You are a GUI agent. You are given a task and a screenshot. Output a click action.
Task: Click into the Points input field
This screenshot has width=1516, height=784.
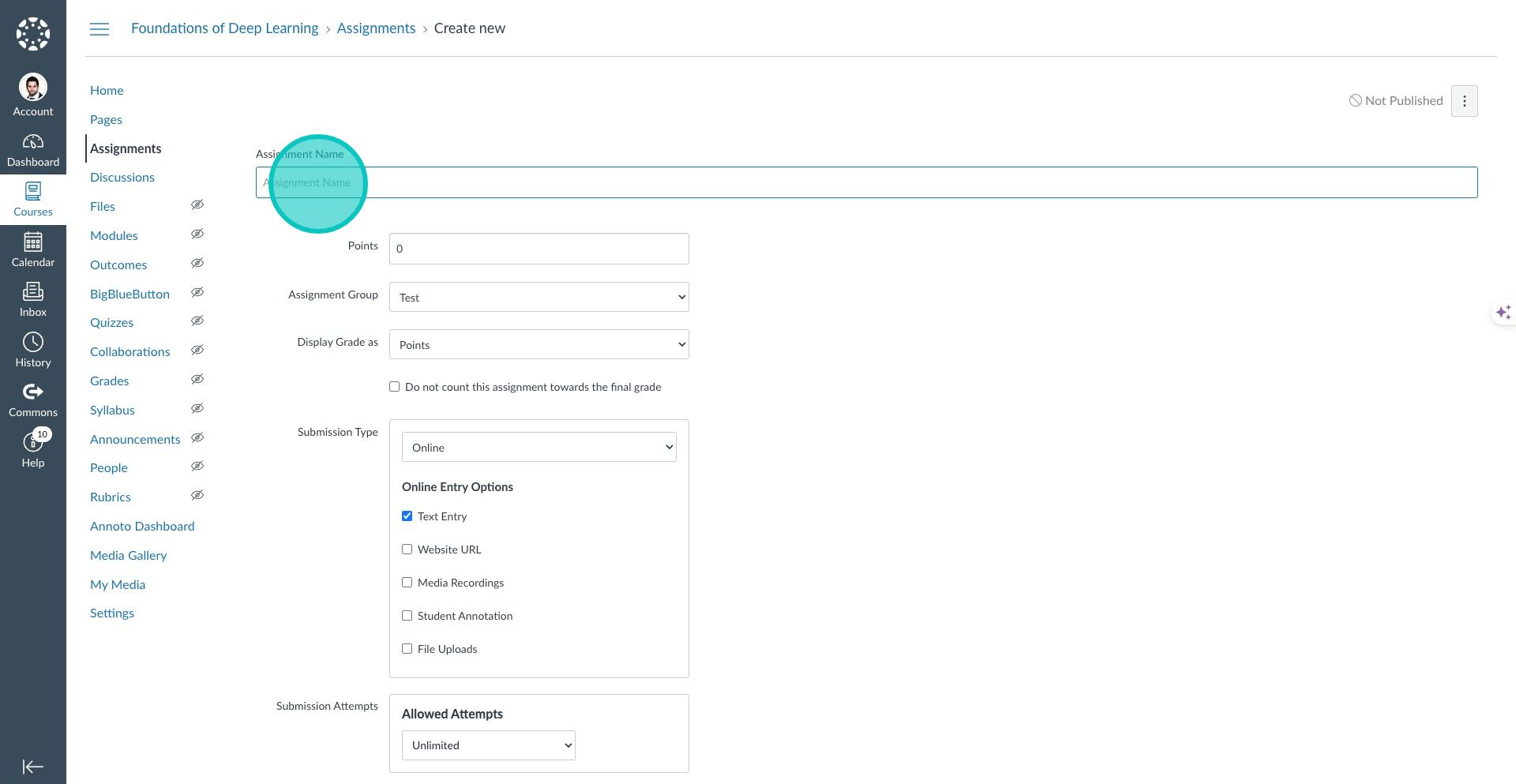pos(538,249)
